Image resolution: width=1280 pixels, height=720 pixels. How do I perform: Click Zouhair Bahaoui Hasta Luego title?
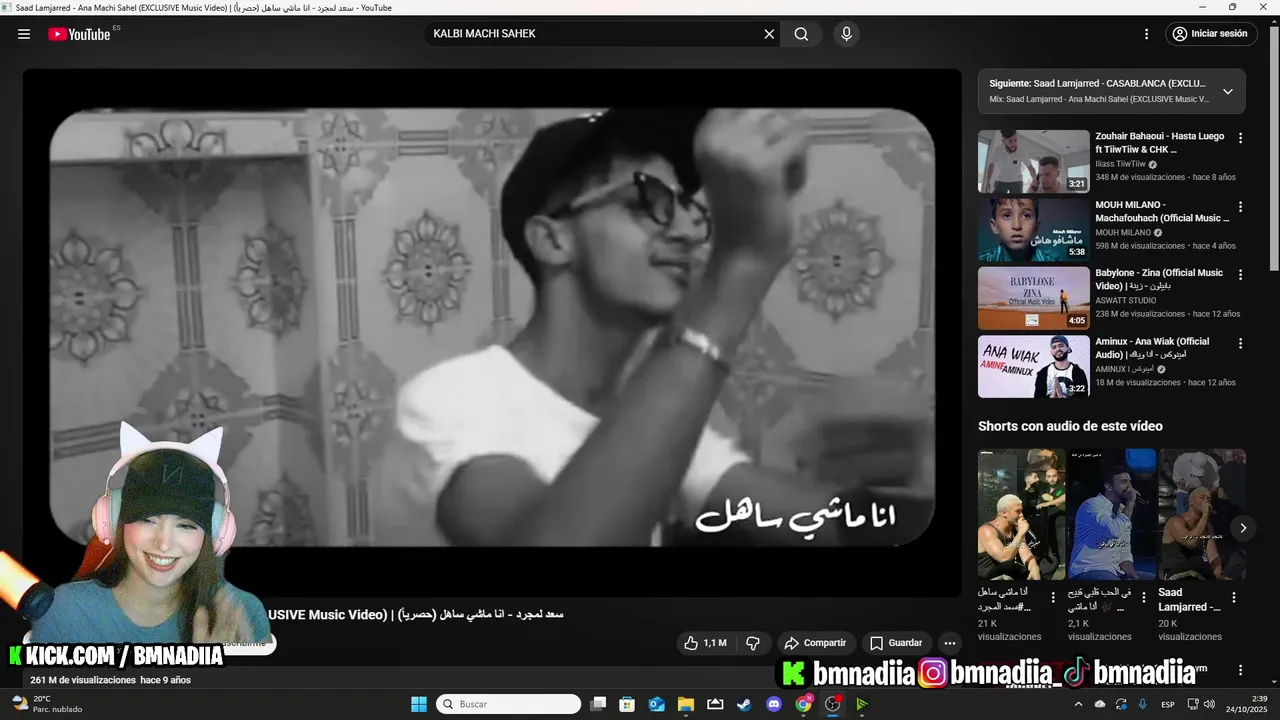click(1160, 143)
